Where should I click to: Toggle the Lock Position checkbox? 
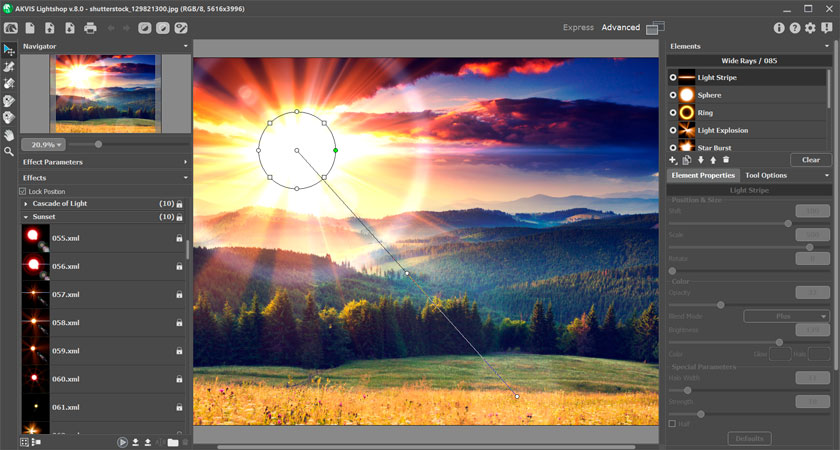pyautogui.click(x=22, y=191)
